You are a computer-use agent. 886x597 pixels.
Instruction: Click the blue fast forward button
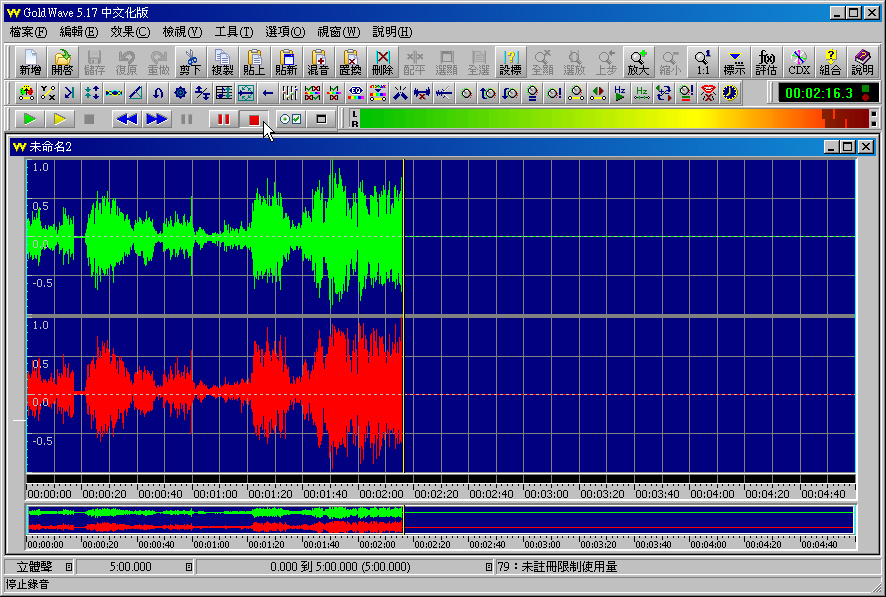pos(157,119)
